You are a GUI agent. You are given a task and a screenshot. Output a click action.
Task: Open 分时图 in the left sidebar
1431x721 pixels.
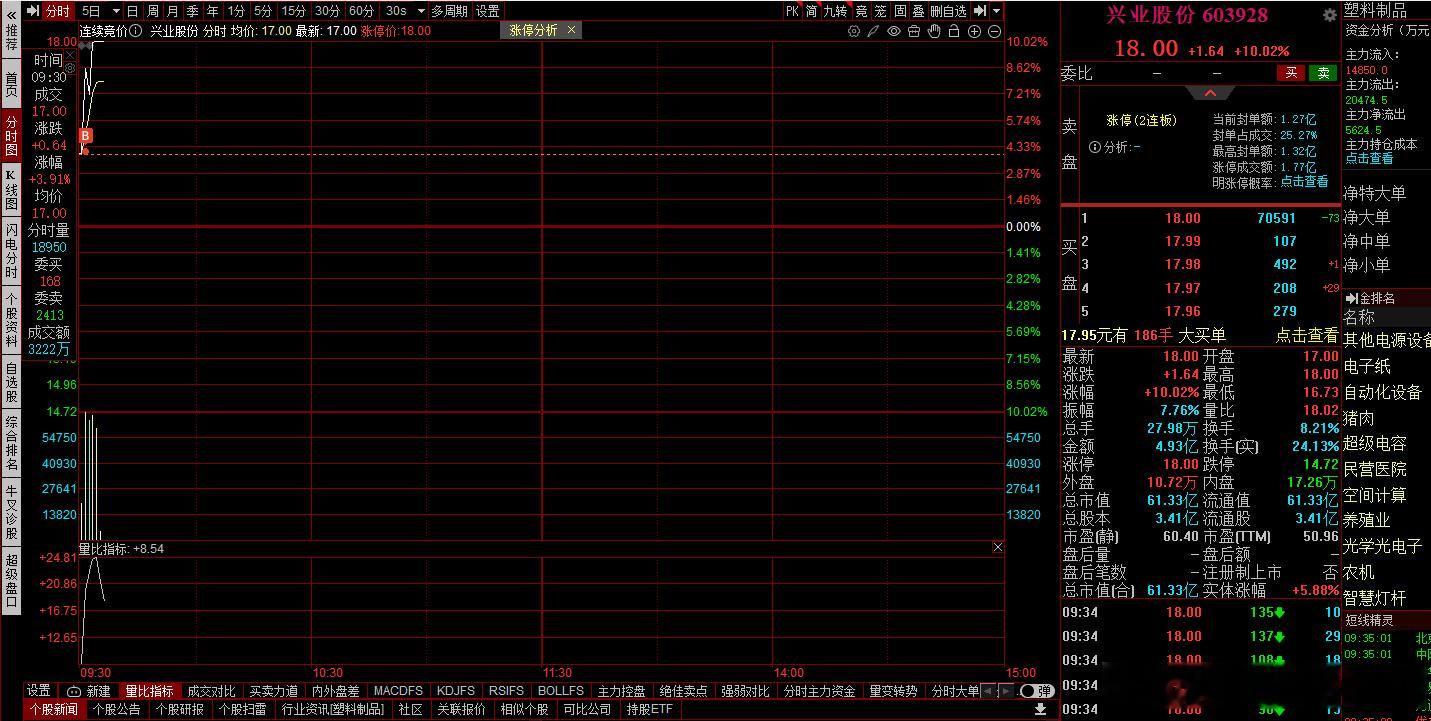click(11, 136)
